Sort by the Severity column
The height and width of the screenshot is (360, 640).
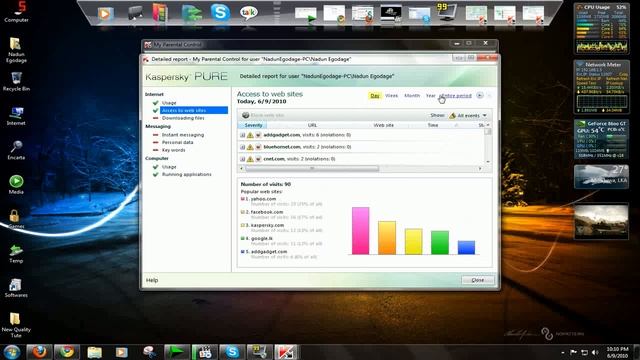(253, 125)
